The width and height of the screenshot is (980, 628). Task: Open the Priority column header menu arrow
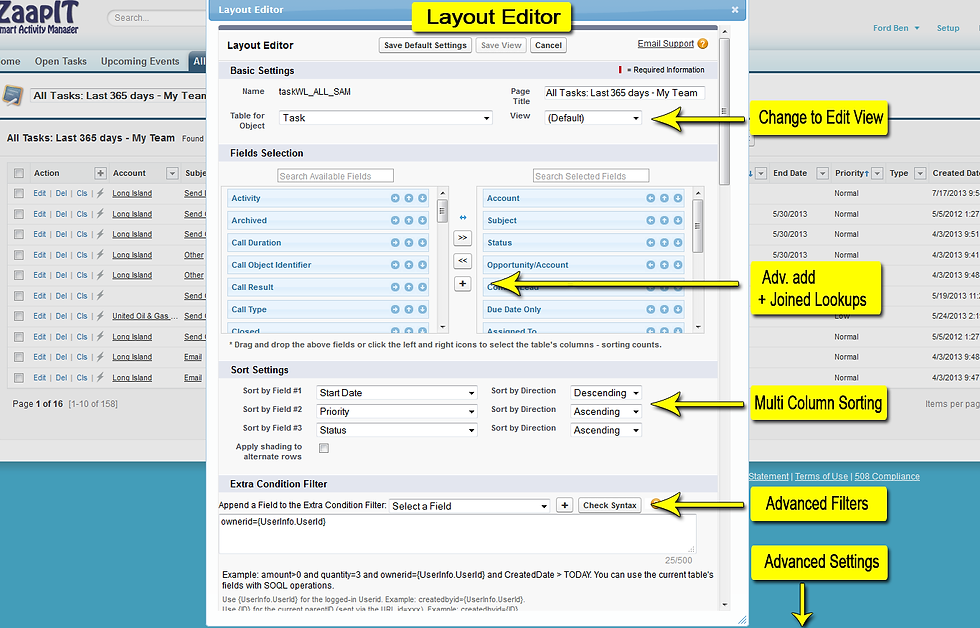[877, 173]
